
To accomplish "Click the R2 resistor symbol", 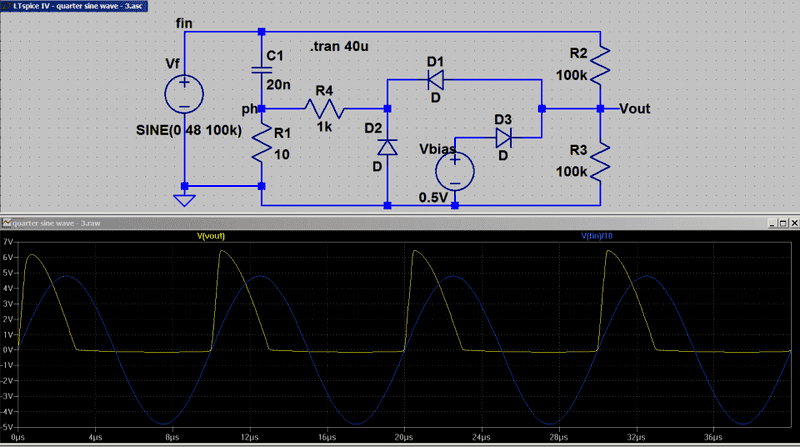I will tap(600, 64).
